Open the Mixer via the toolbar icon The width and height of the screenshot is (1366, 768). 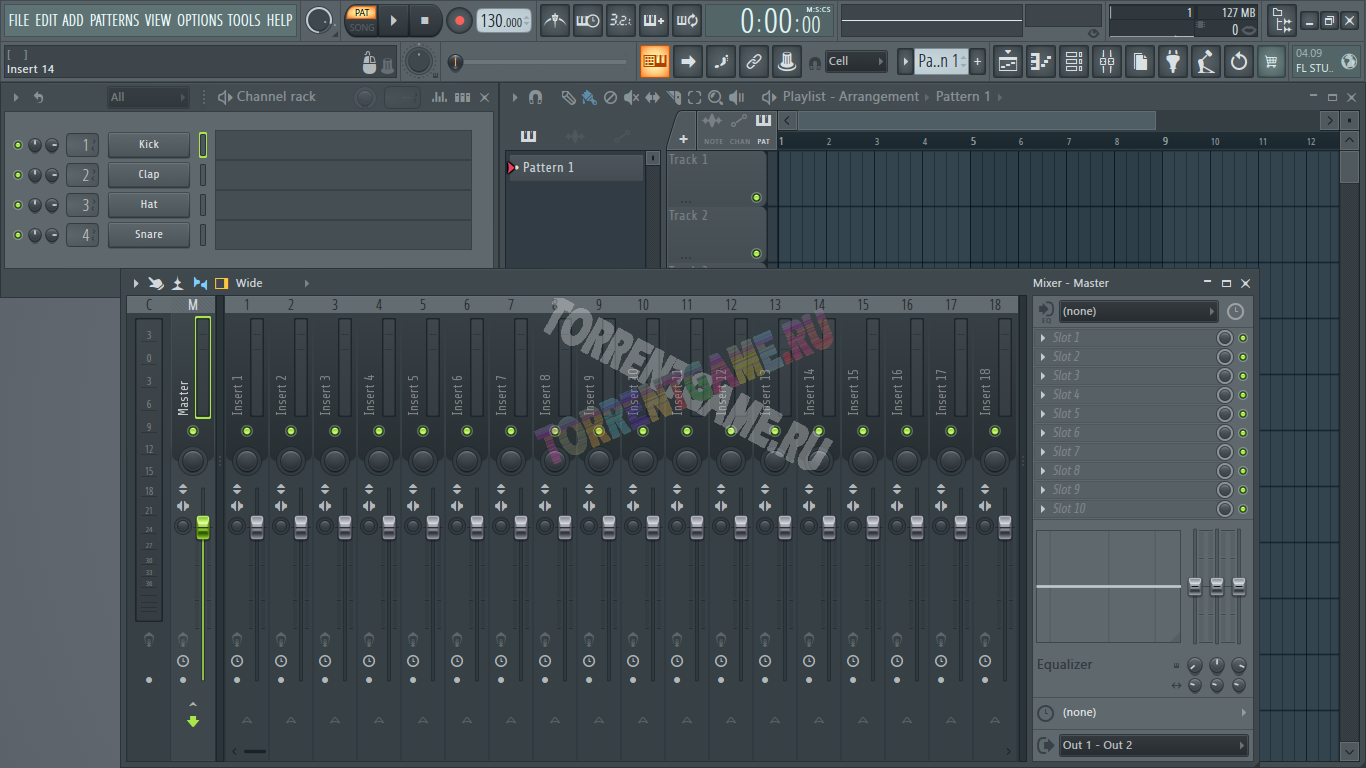[x=1106, y=62]
